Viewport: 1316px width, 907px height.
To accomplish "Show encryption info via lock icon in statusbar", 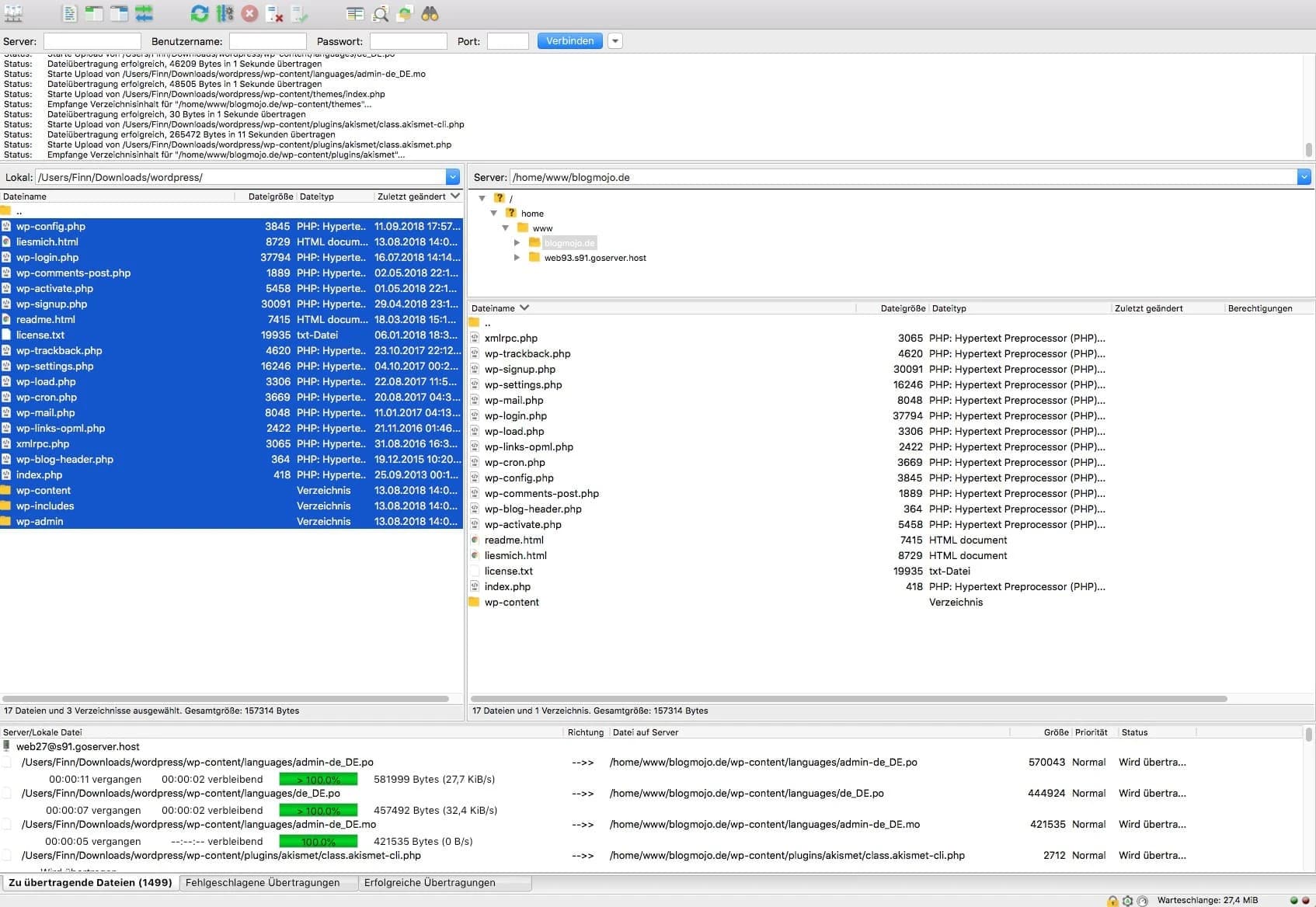I will [x=1114, y=901].
